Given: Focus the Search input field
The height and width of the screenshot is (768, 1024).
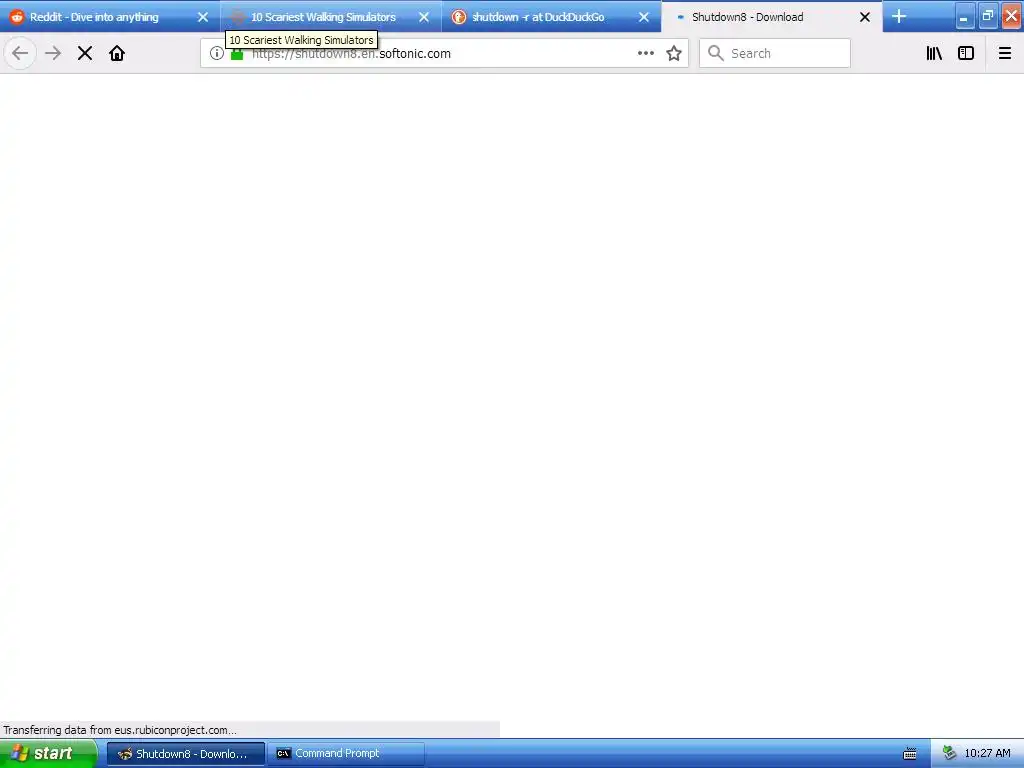Looking at the screenshot, I should click(775, 53).
